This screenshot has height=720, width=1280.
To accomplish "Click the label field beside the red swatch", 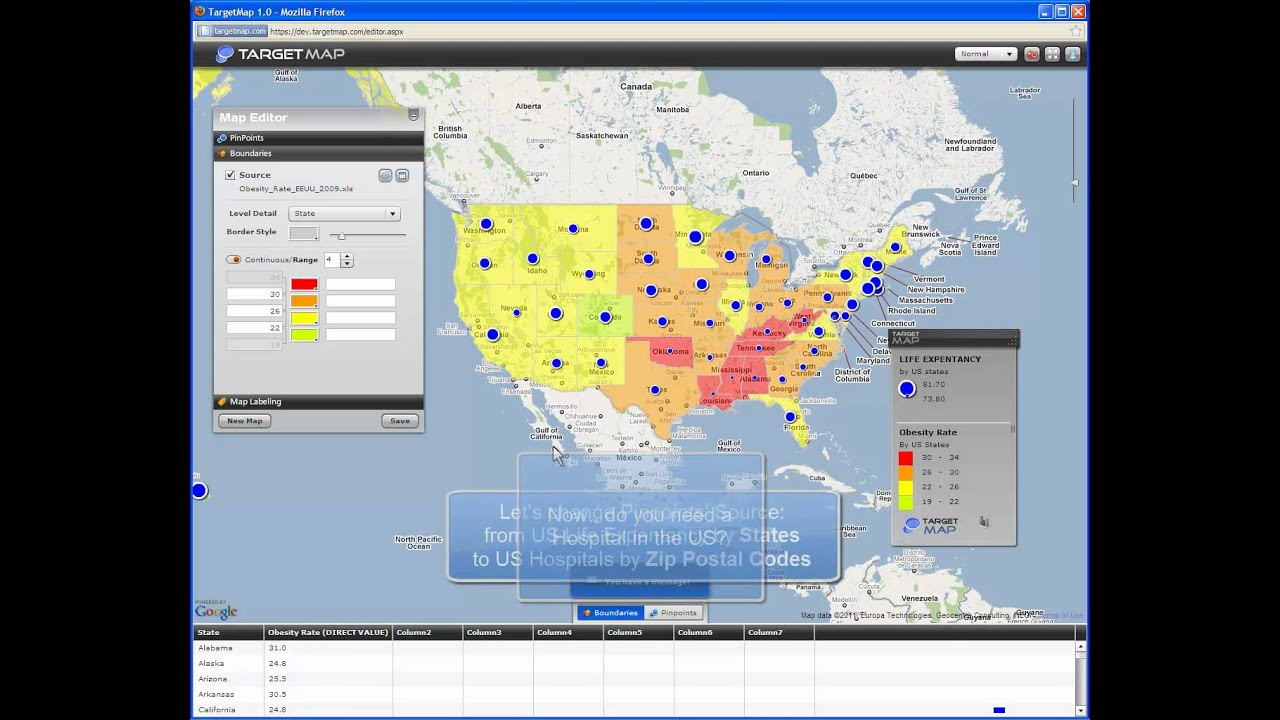I will (360, 285).
